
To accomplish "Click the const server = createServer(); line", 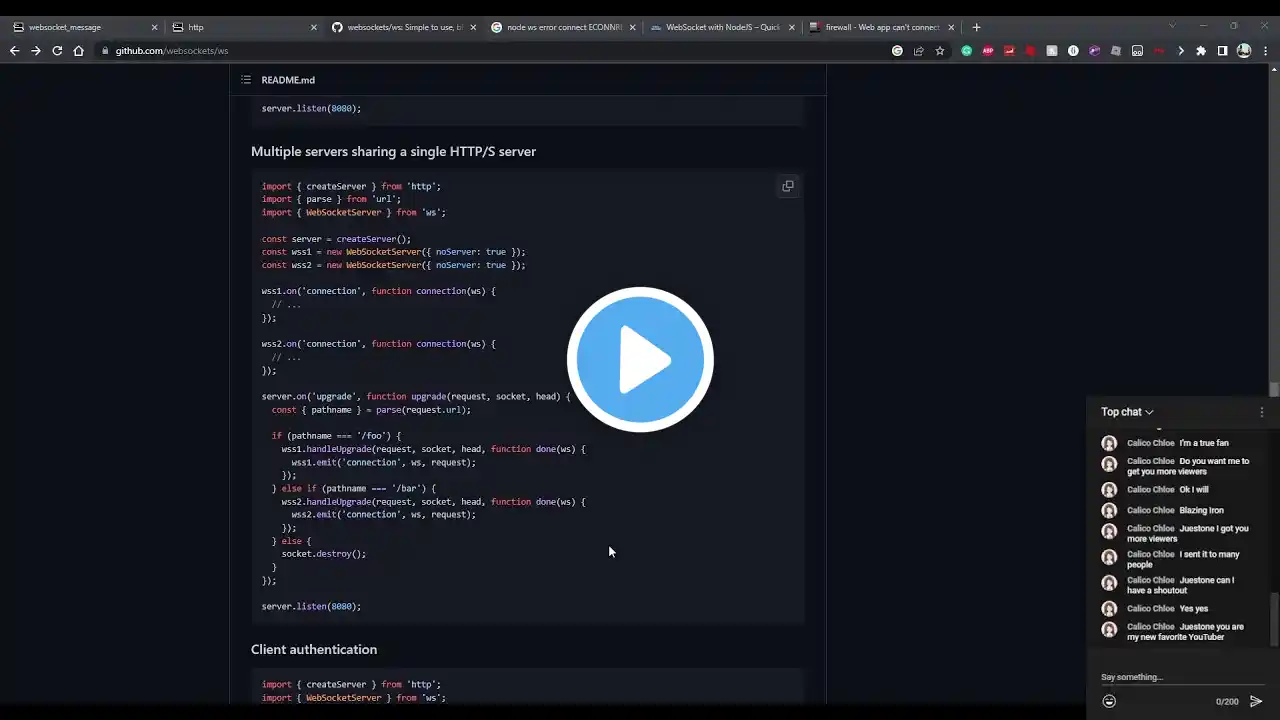I will click(x=336, y=239).
